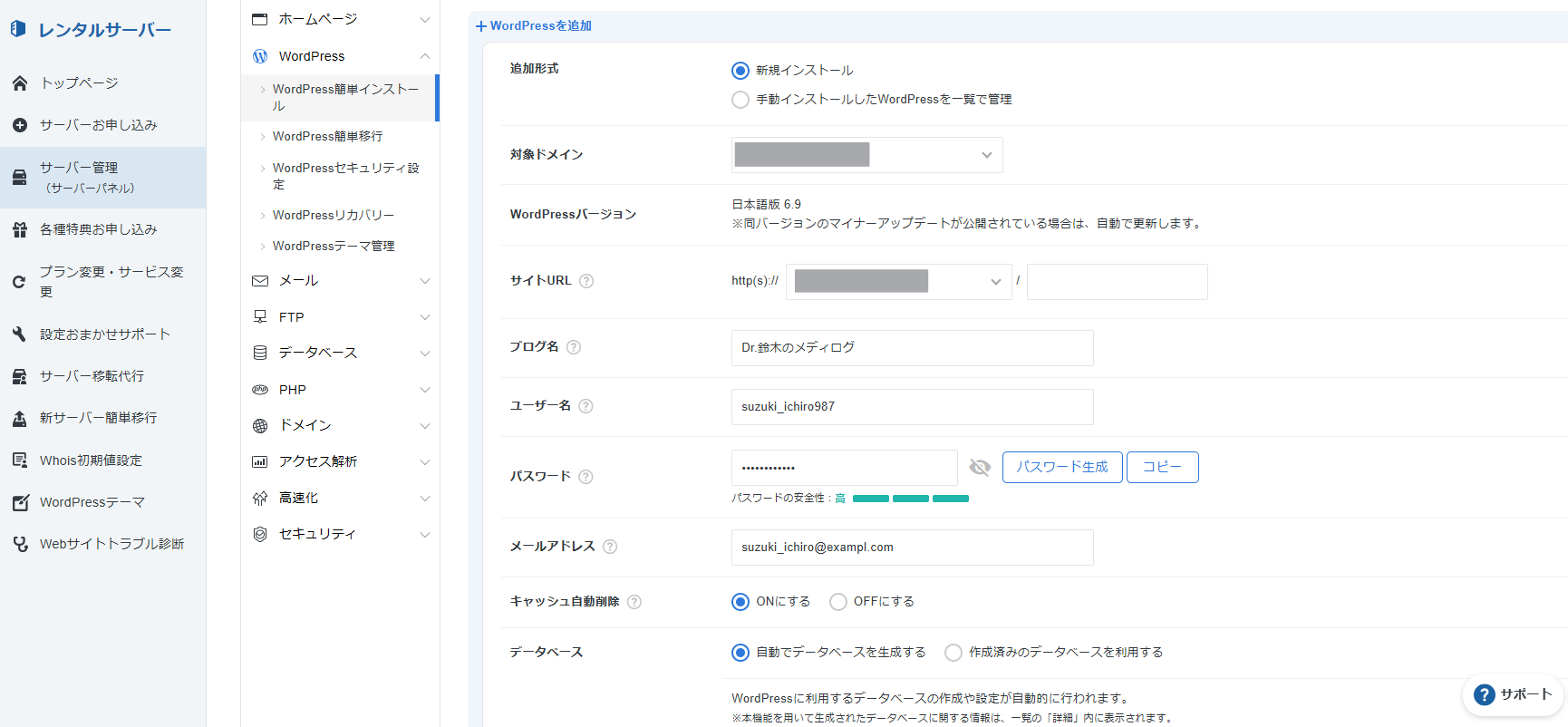Expand the PHP menu section

pos(425,390)
